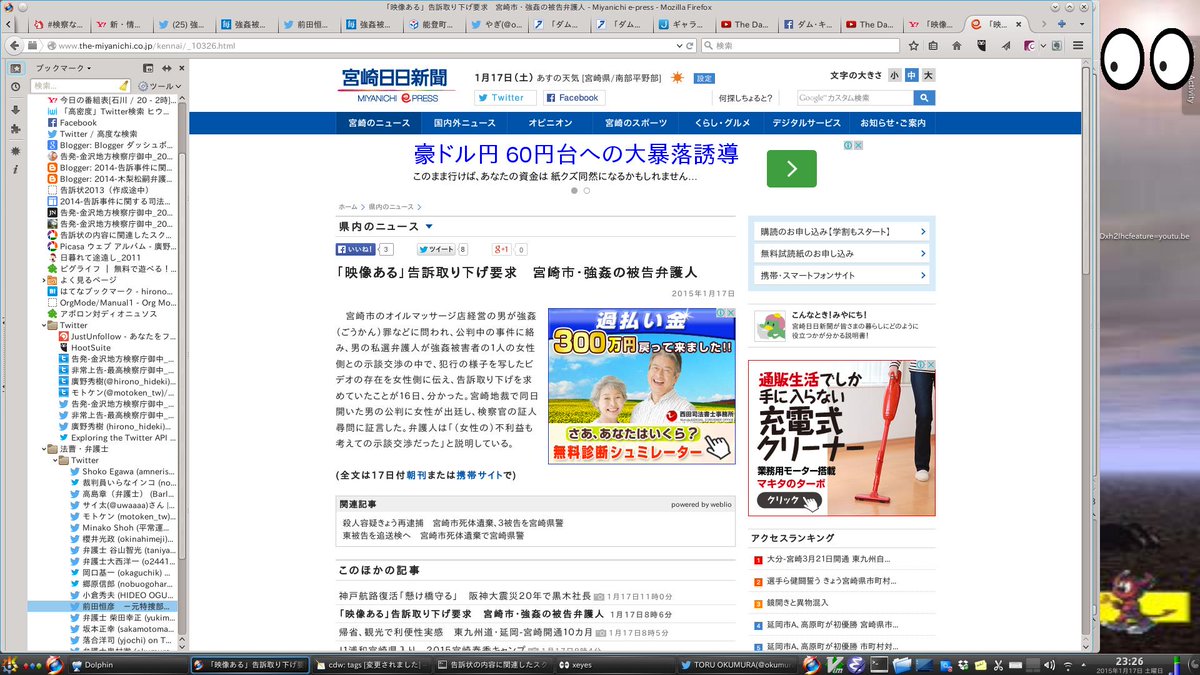Set font size to 大 (large)
The height and width of the screenshot is (675, 1200).
click(928, 75)
